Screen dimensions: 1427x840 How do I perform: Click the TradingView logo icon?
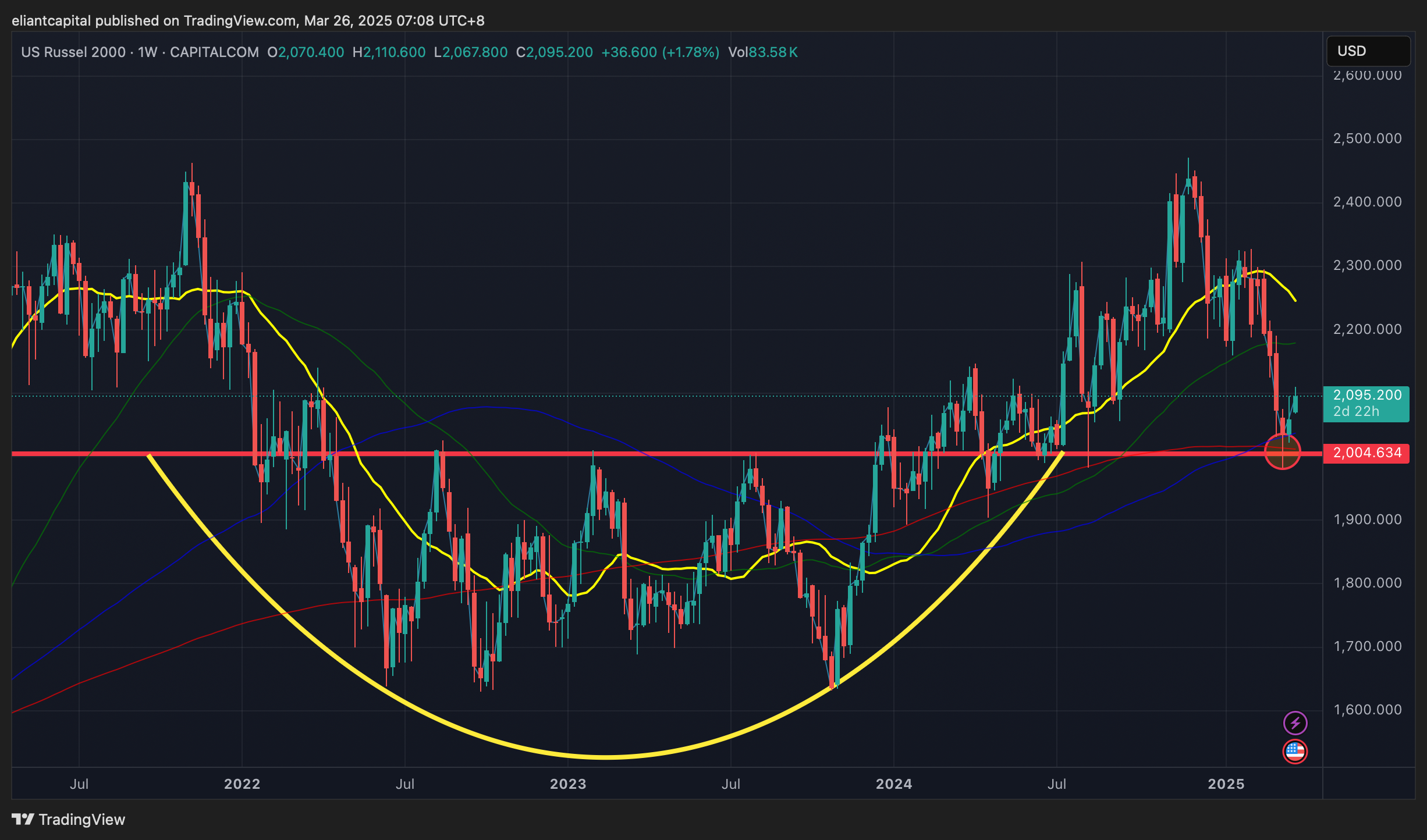tap(23, 820)
